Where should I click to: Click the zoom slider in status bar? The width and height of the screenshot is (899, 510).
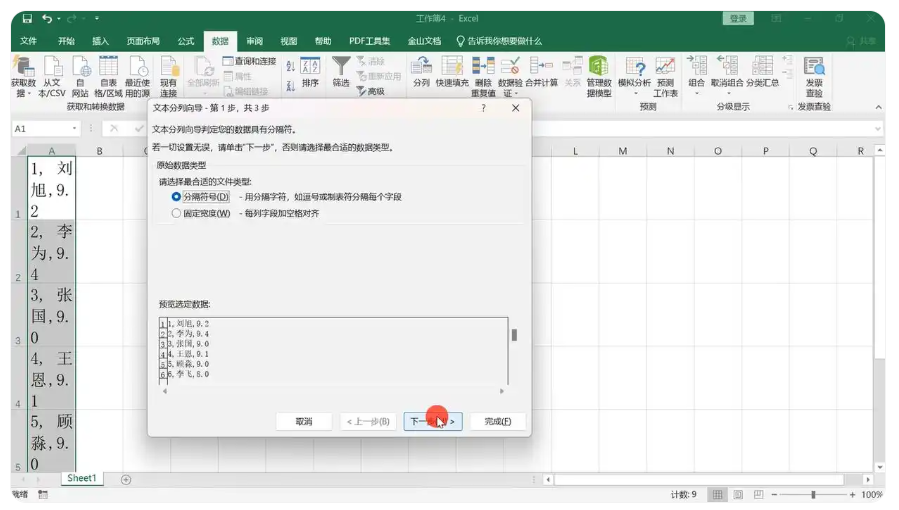coord(813,495)
